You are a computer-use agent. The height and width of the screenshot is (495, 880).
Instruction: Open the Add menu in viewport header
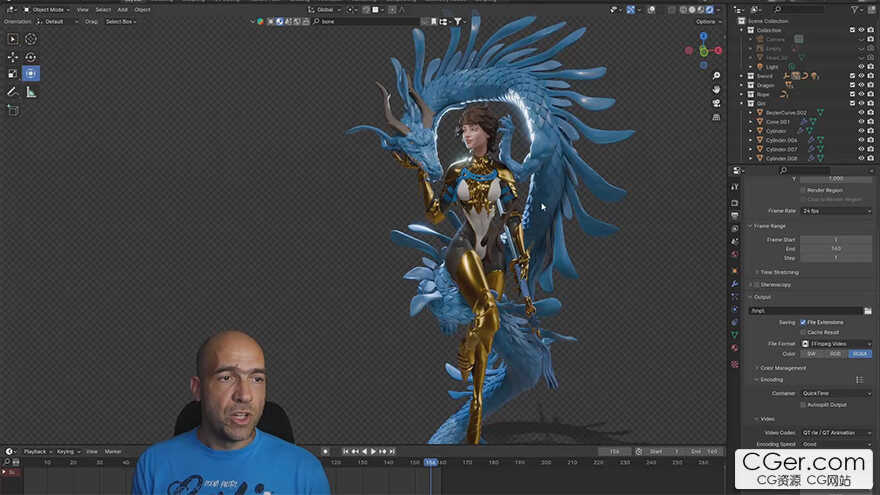[x=122, y=10]
